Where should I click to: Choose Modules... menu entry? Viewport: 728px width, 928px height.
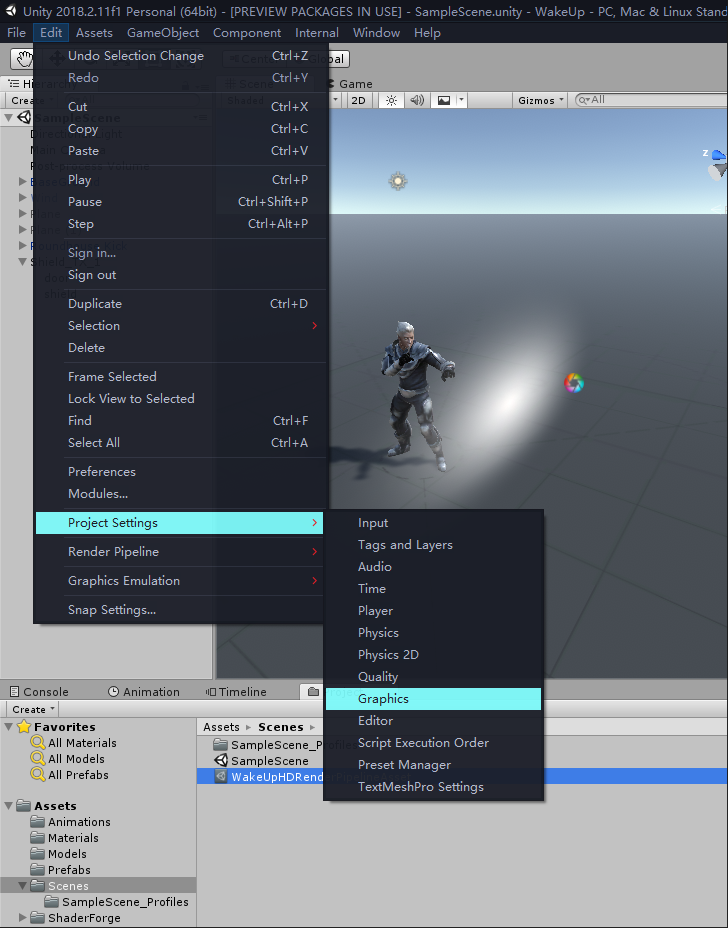(179, 494)
